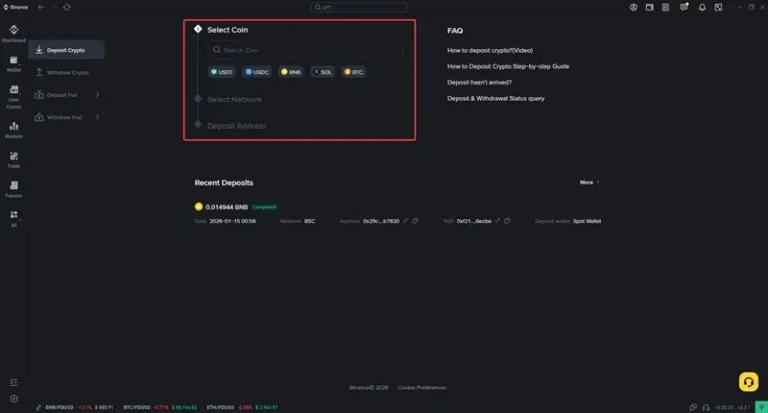Click the Search Coin input field
768x413 pixels.
click(x=305, y=50)
